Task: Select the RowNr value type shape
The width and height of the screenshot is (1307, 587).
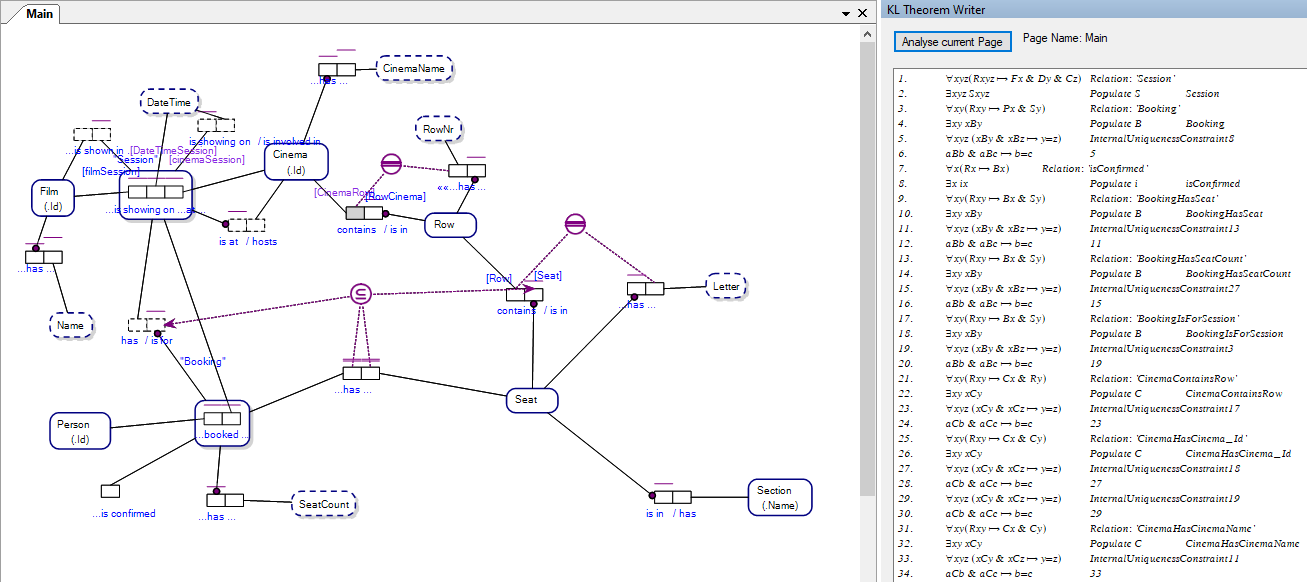Action: coord(438,128)
